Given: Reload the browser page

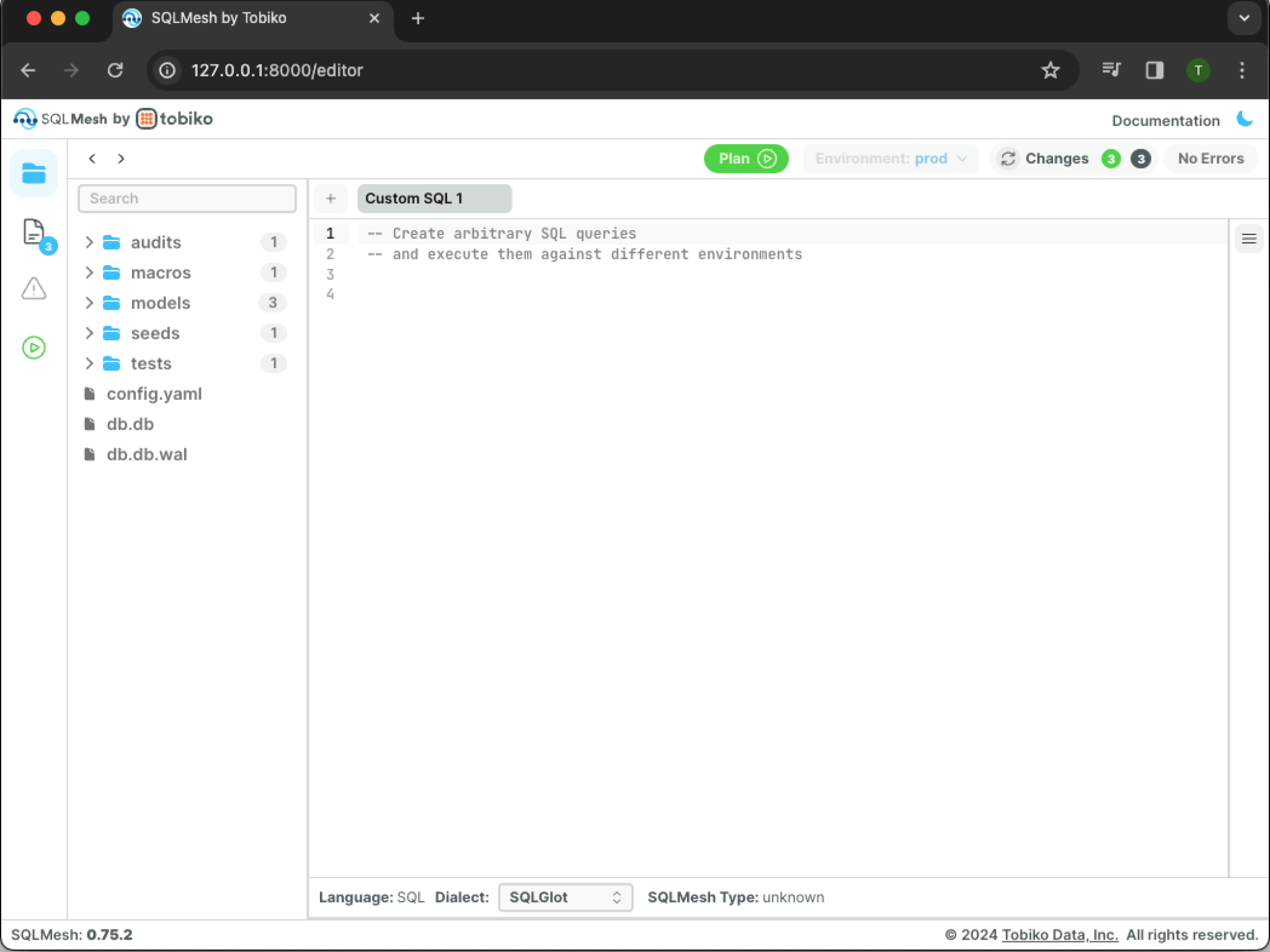Looking at the screenshot, I should [115, 70].
